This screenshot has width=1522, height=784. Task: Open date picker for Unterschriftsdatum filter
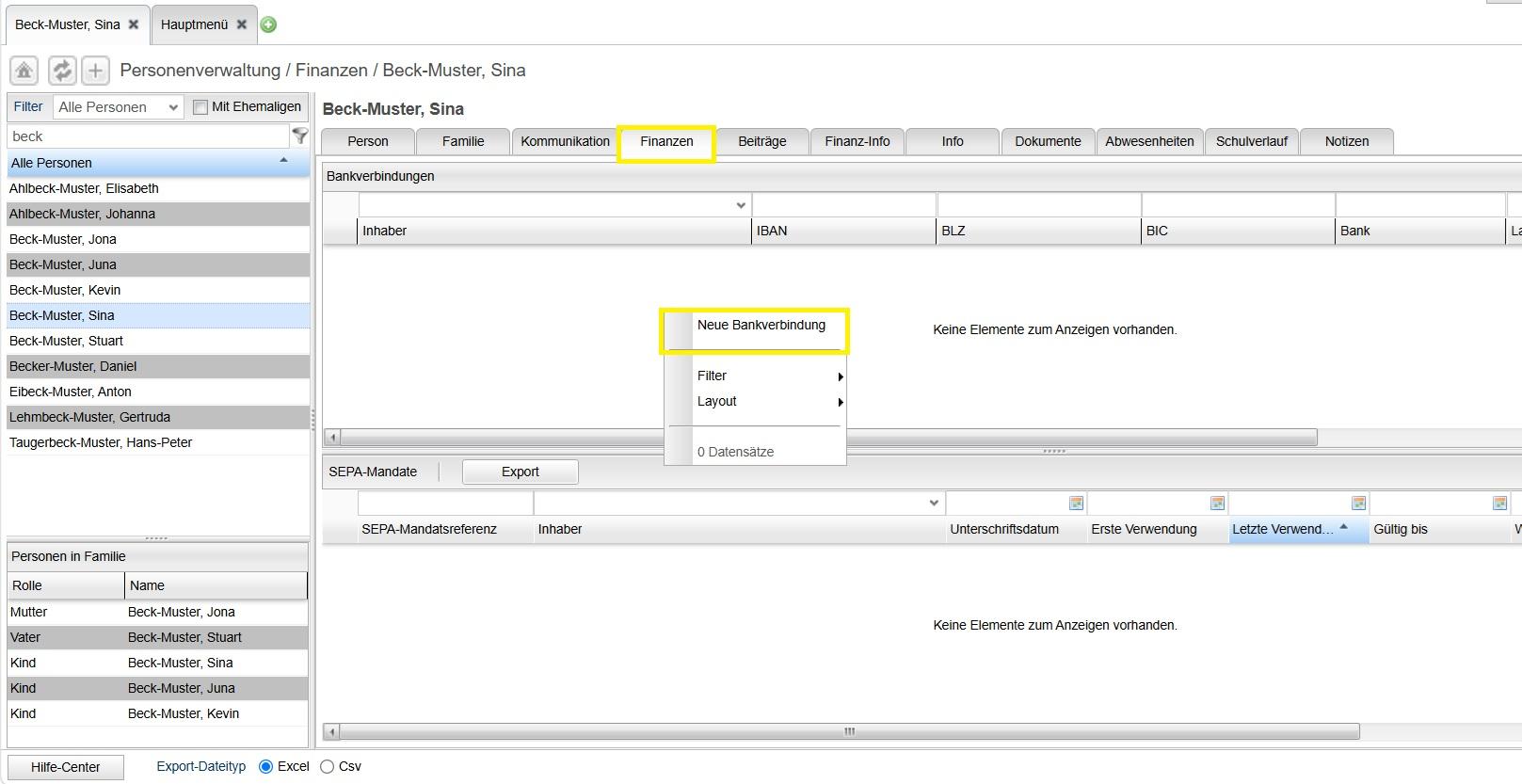point(1076,504)
